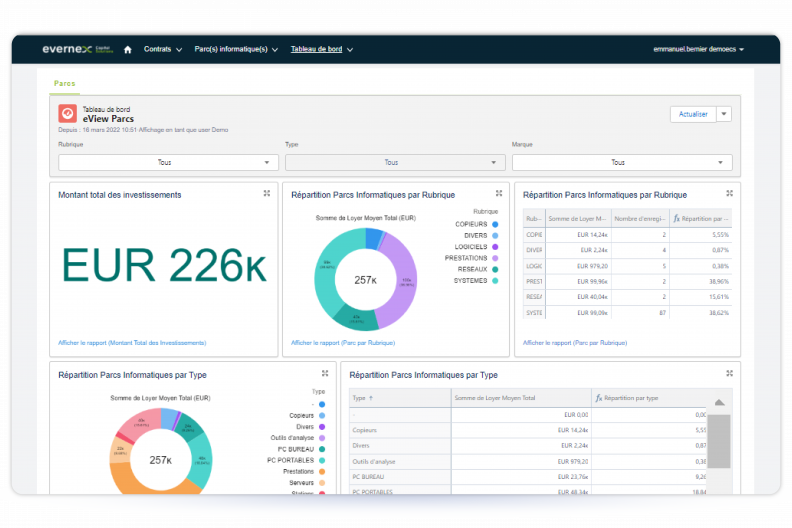
Task: Click the Répartition par type column header
Action: coord(649,398)
